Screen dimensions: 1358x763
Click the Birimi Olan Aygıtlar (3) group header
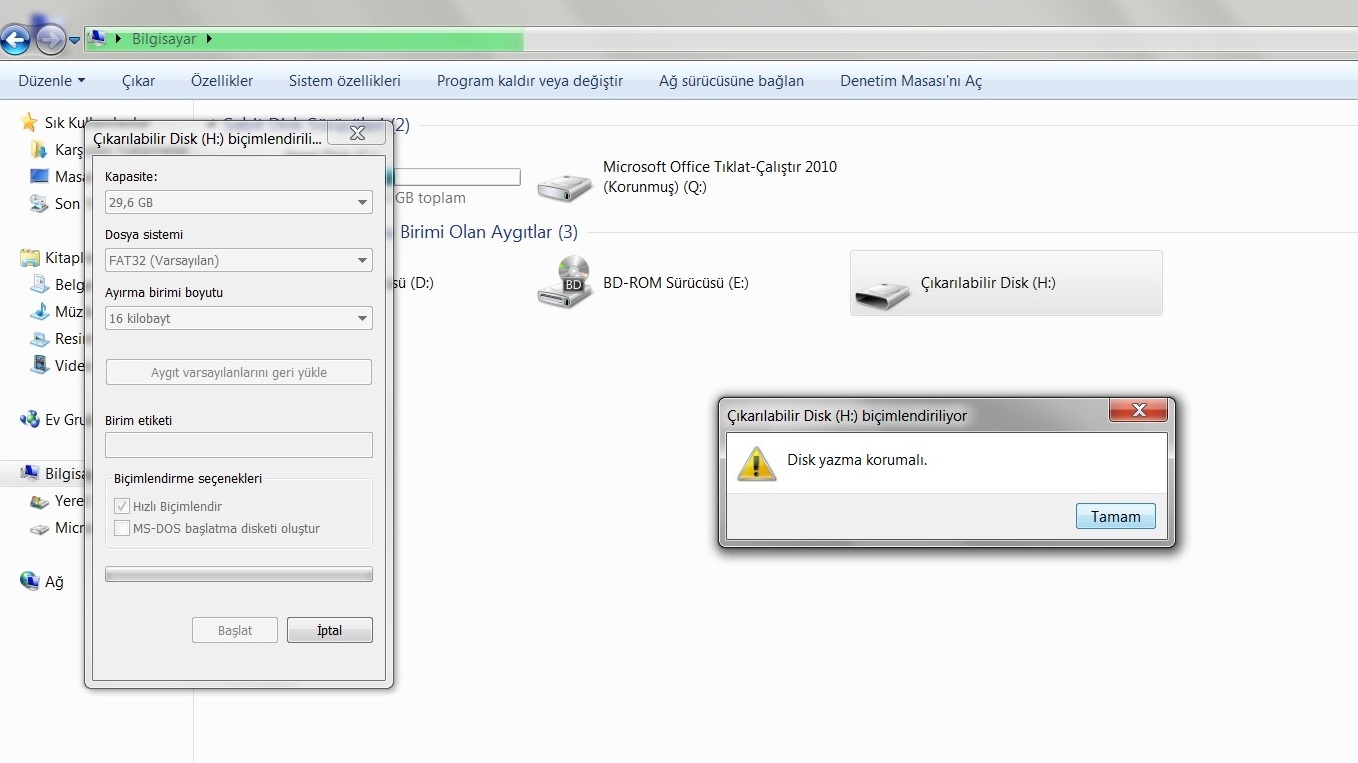(489, 232)
